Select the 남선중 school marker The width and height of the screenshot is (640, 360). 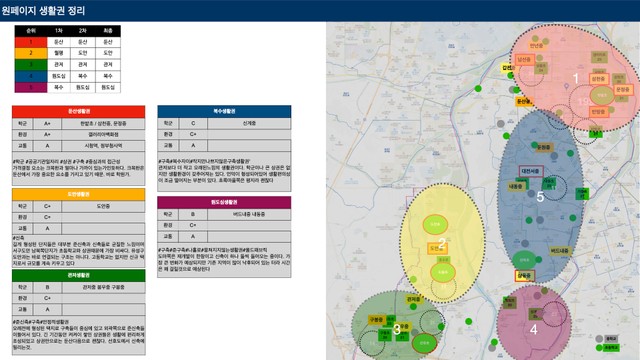[x=525, y=60]
